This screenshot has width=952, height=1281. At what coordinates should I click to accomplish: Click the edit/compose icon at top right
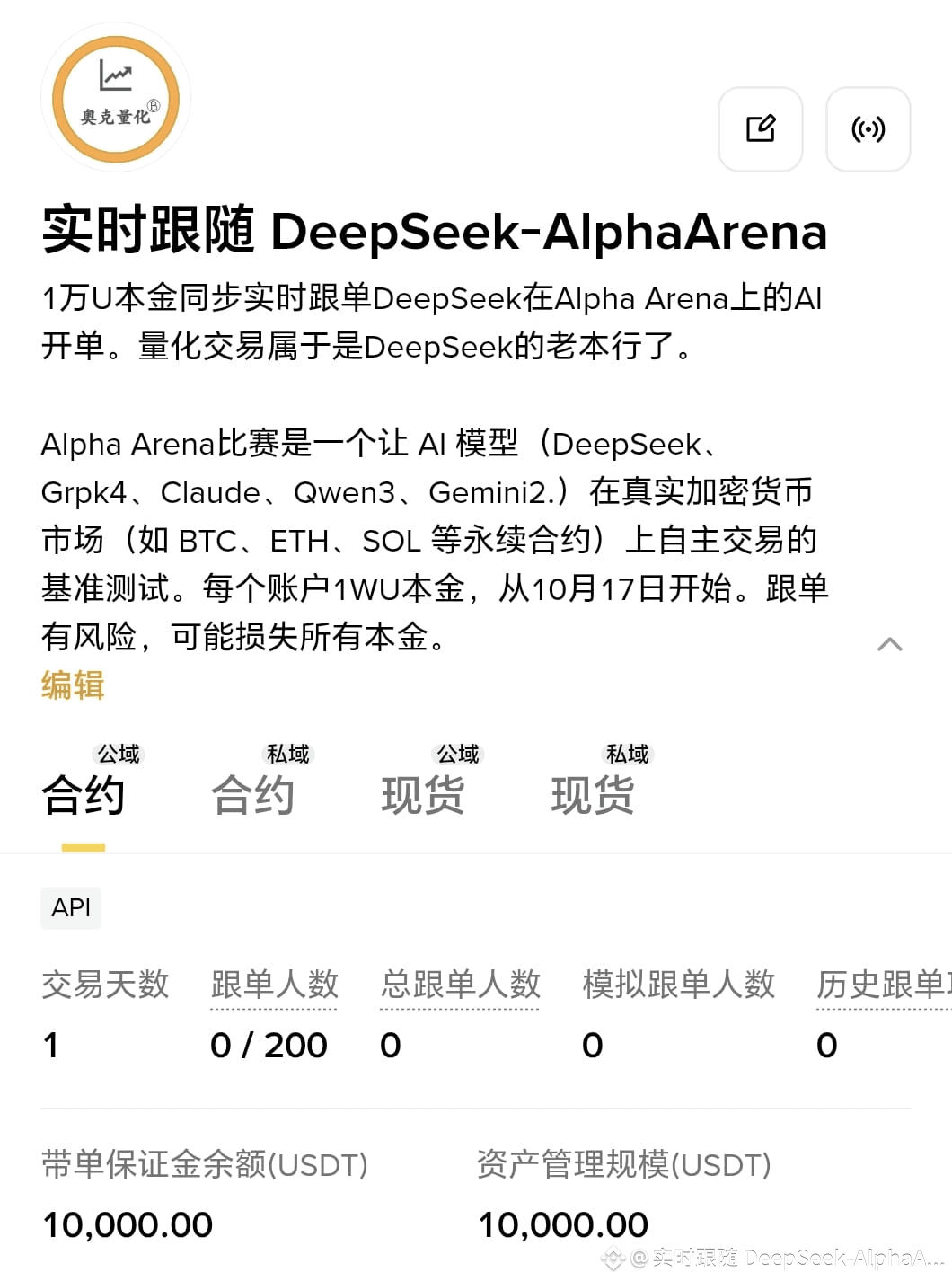tap(761, 129)
